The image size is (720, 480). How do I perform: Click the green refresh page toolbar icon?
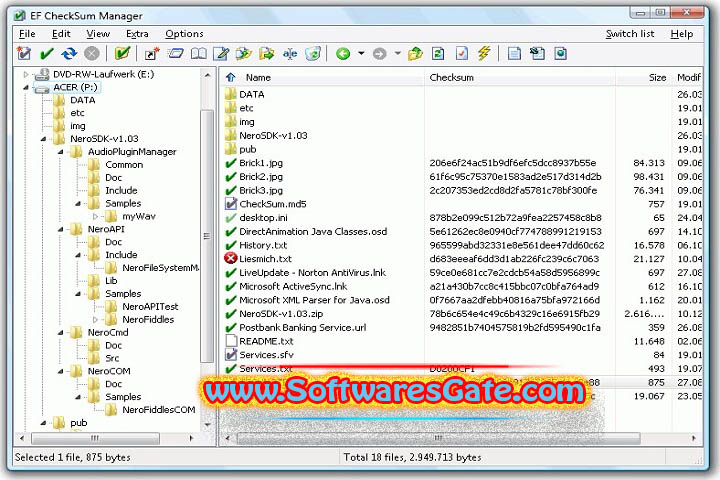[x=439, y=54]
